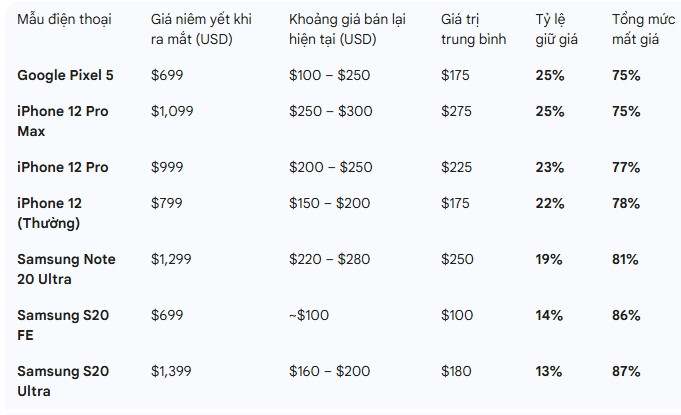
Task: Click the 19% retention rate value
Action: 550,259
